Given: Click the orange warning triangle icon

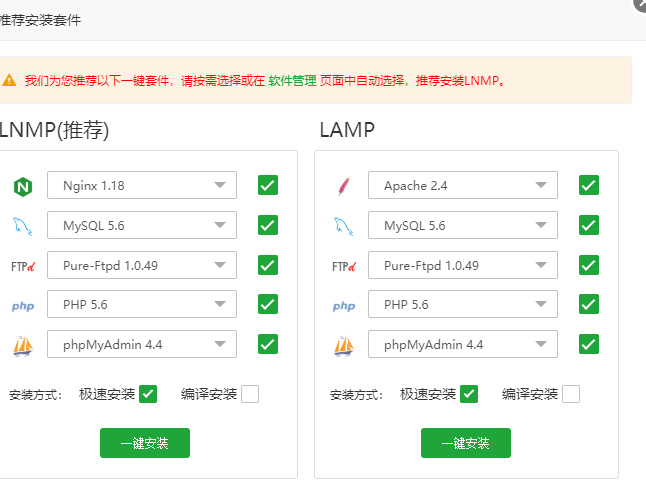Looking at the screenshot, I should 9,80.
